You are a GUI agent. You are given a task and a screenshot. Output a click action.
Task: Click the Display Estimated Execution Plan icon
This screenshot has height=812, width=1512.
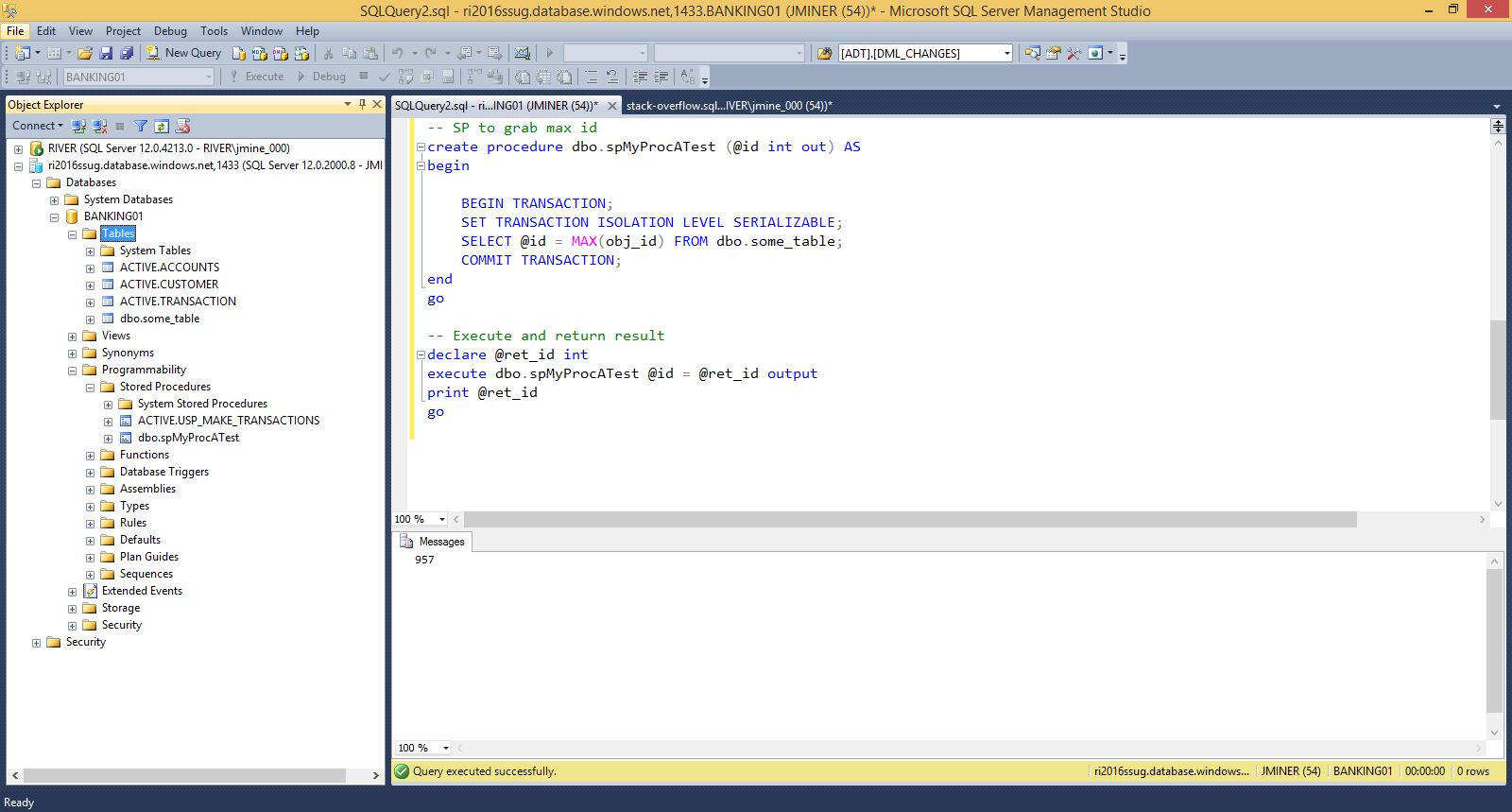(x=405, y=77)
